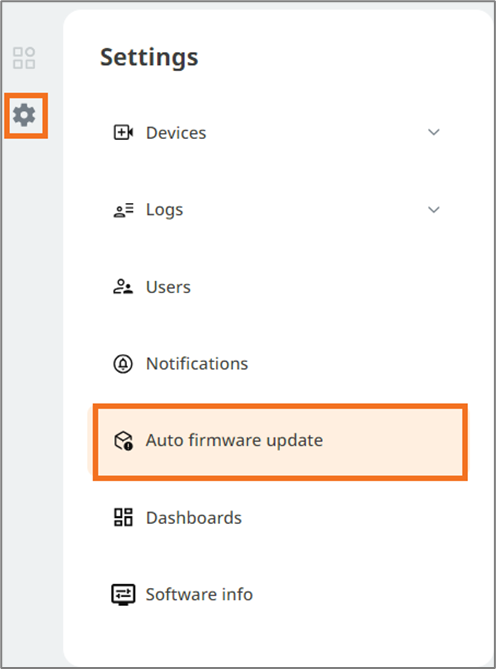Screen dimensions: 496x669
Task: Select the Auto firmware update text
Action: tap(234, 441)
